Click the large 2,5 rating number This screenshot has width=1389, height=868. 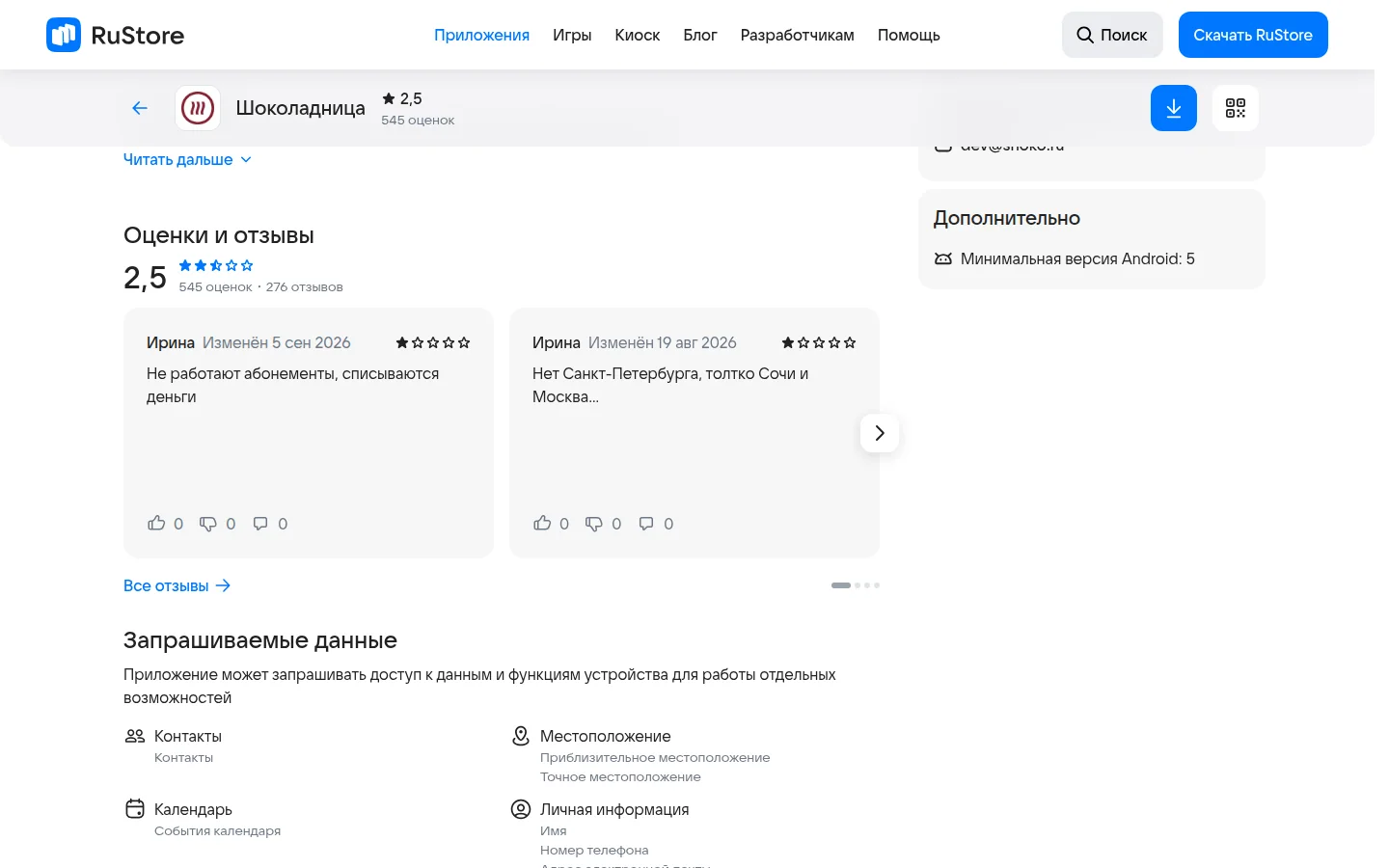pos(145,278)
